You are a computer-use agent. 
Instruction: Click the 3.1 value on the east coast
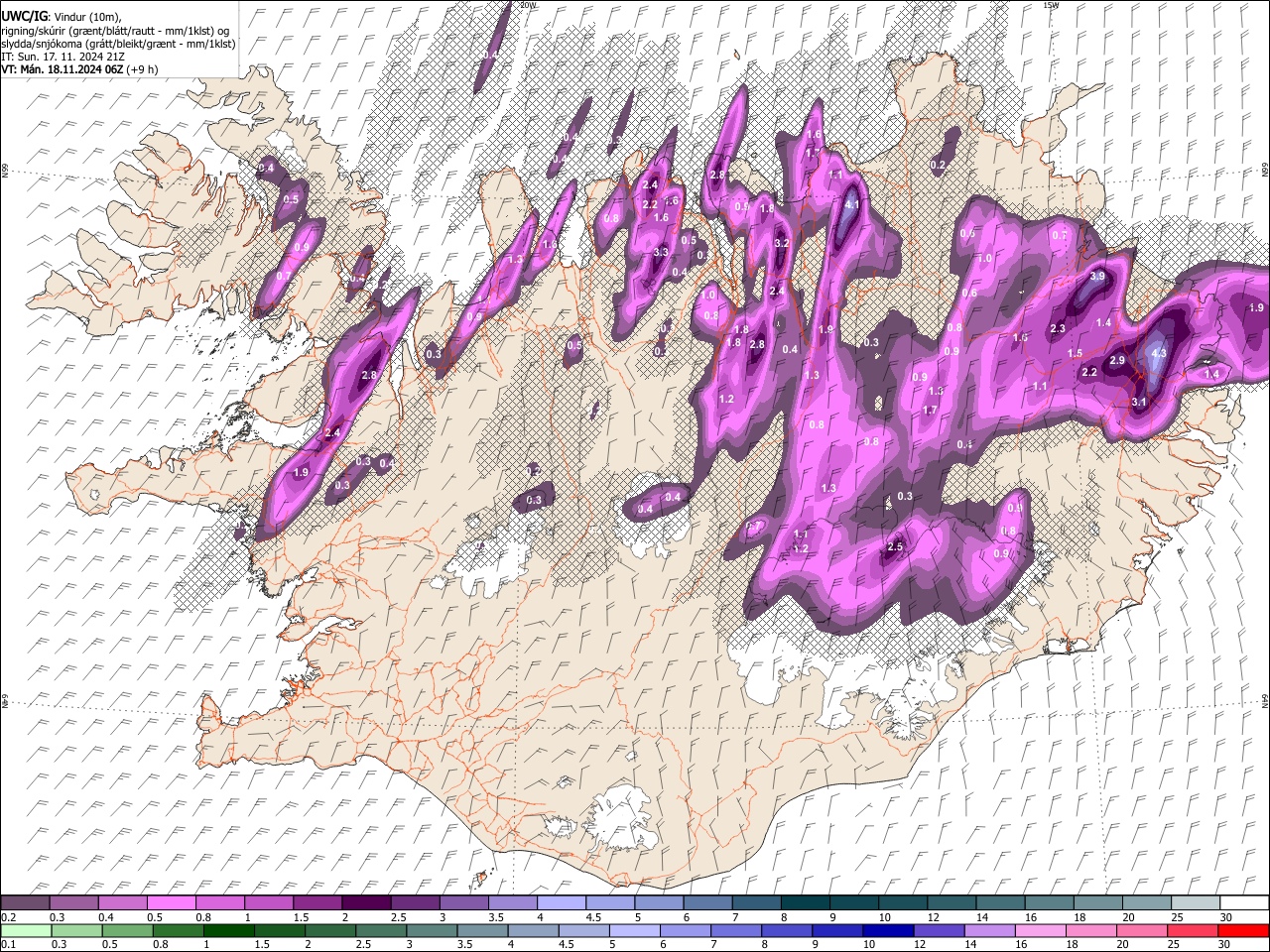(x=1139, y=403)
